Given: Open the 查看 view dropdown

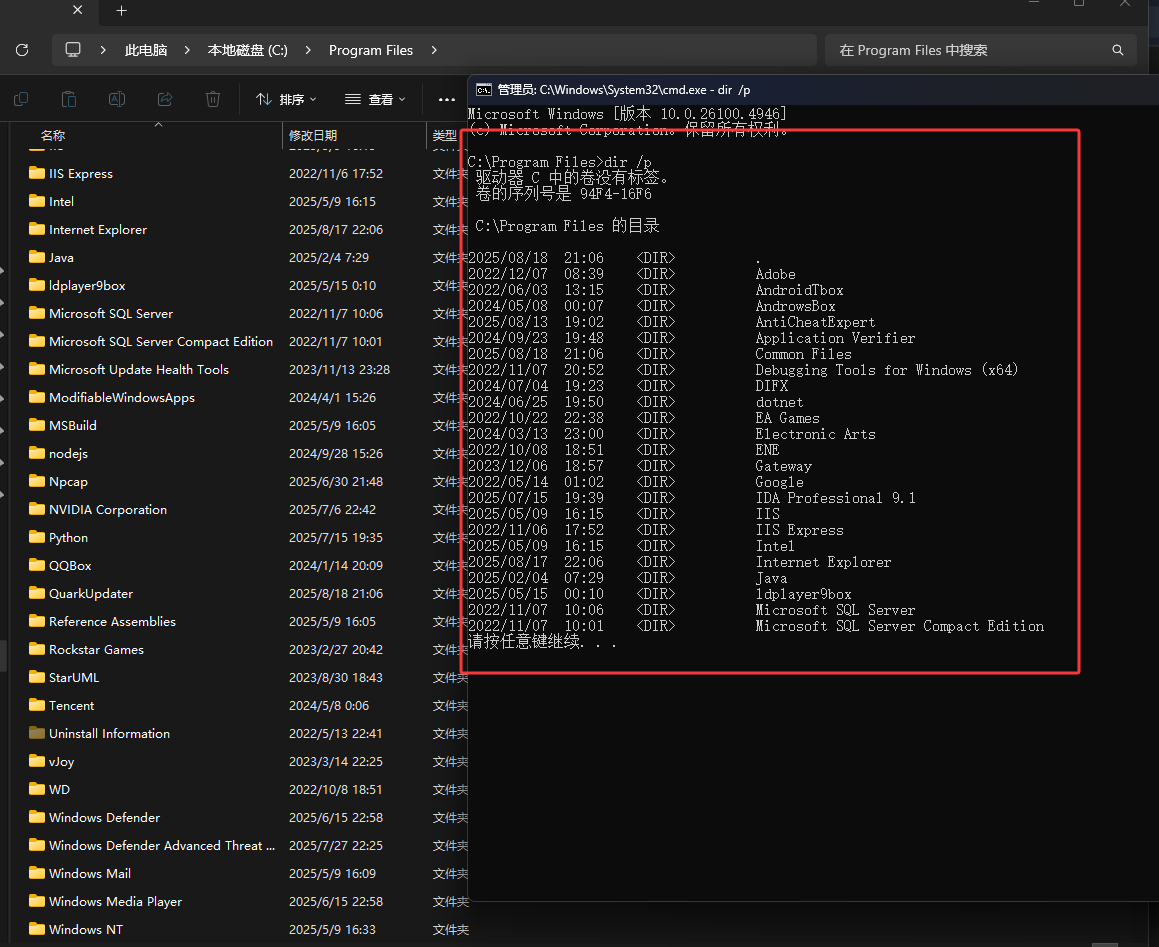Looking at the screenshot, I should [x=375, y=99].
